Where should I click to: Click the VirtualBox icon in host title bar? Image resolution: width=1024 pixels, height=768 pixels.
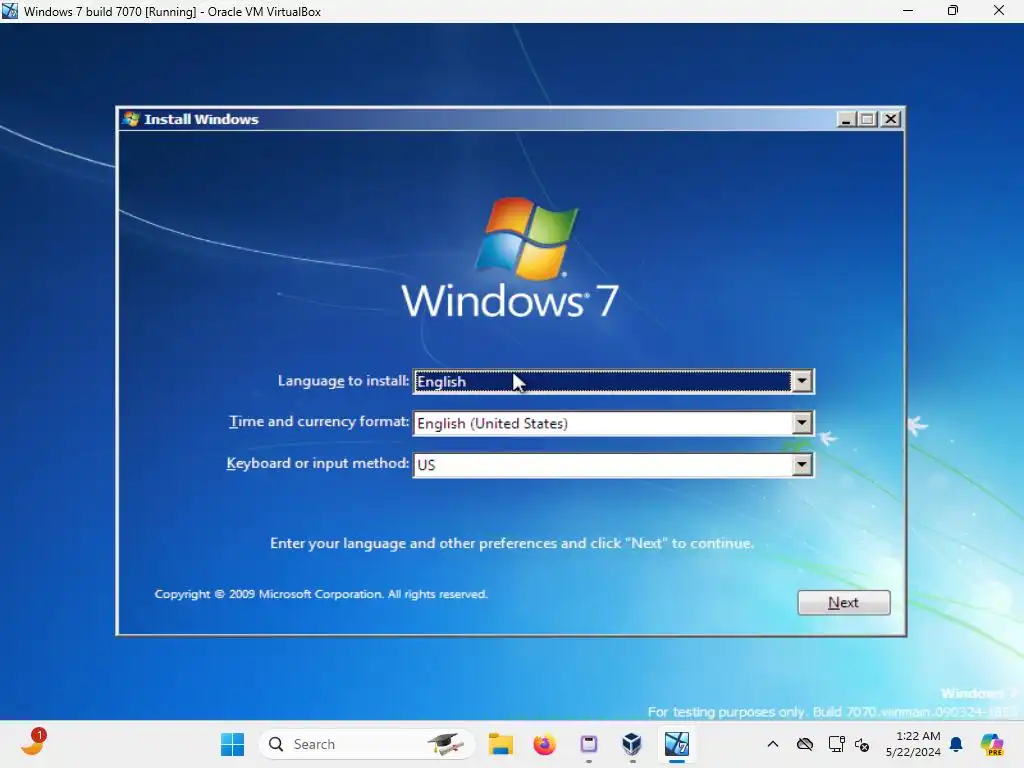pyautogui.click(x=10, y=11)
